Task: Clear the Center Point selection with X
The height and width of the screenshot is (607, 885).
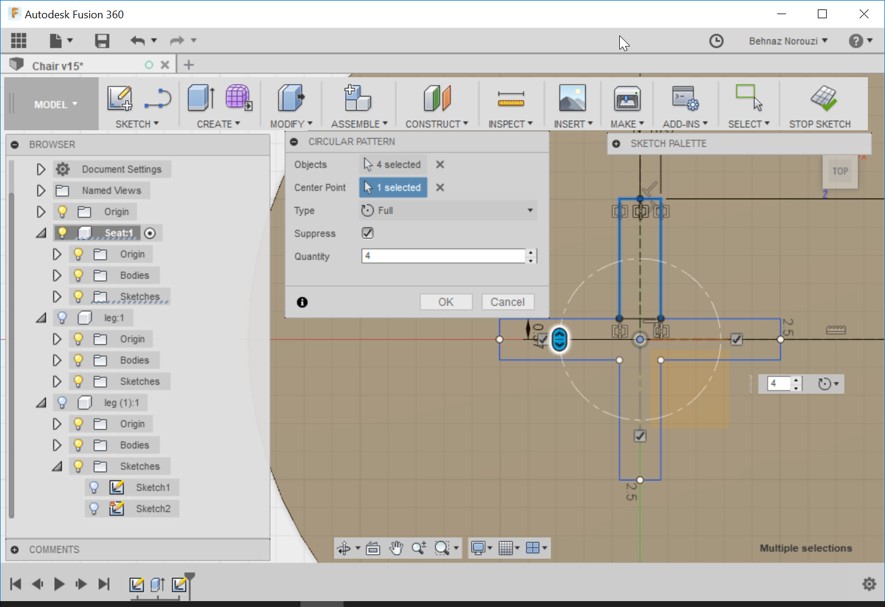Action: pyautogui.click(x=440, y=187)
